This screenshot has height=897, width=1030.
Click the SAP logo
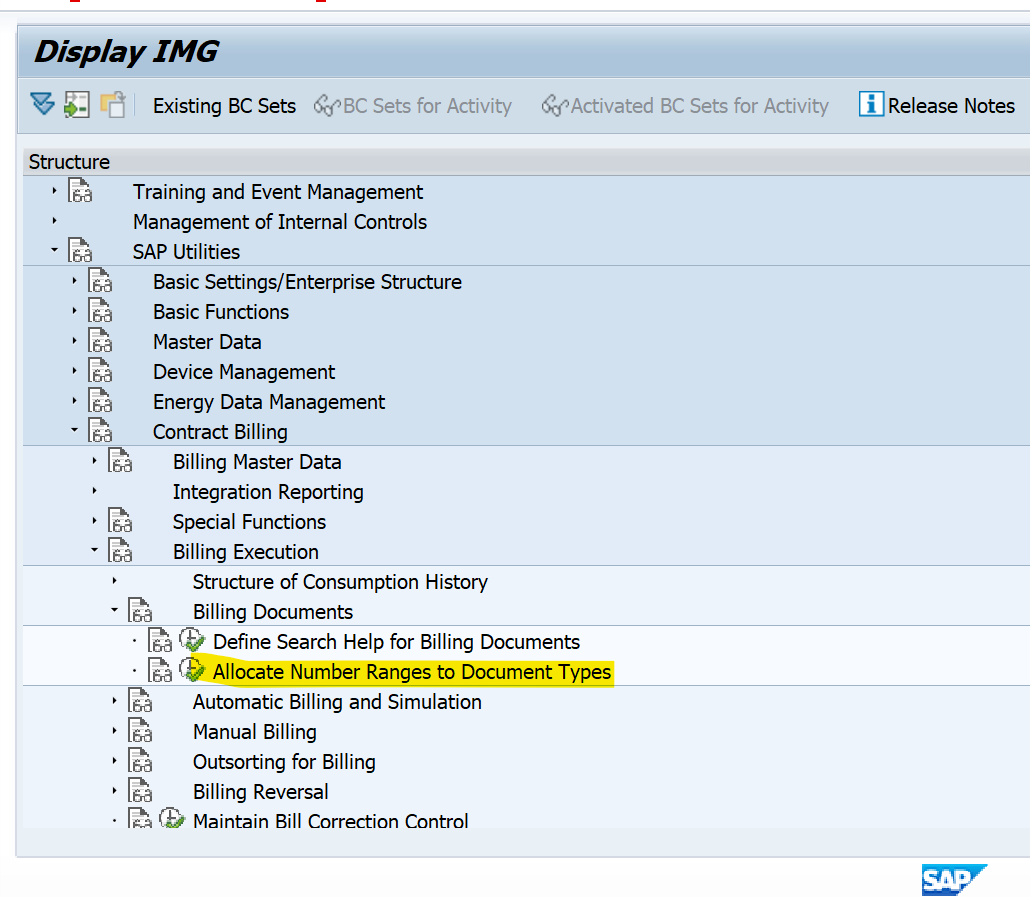coord(954,880)
